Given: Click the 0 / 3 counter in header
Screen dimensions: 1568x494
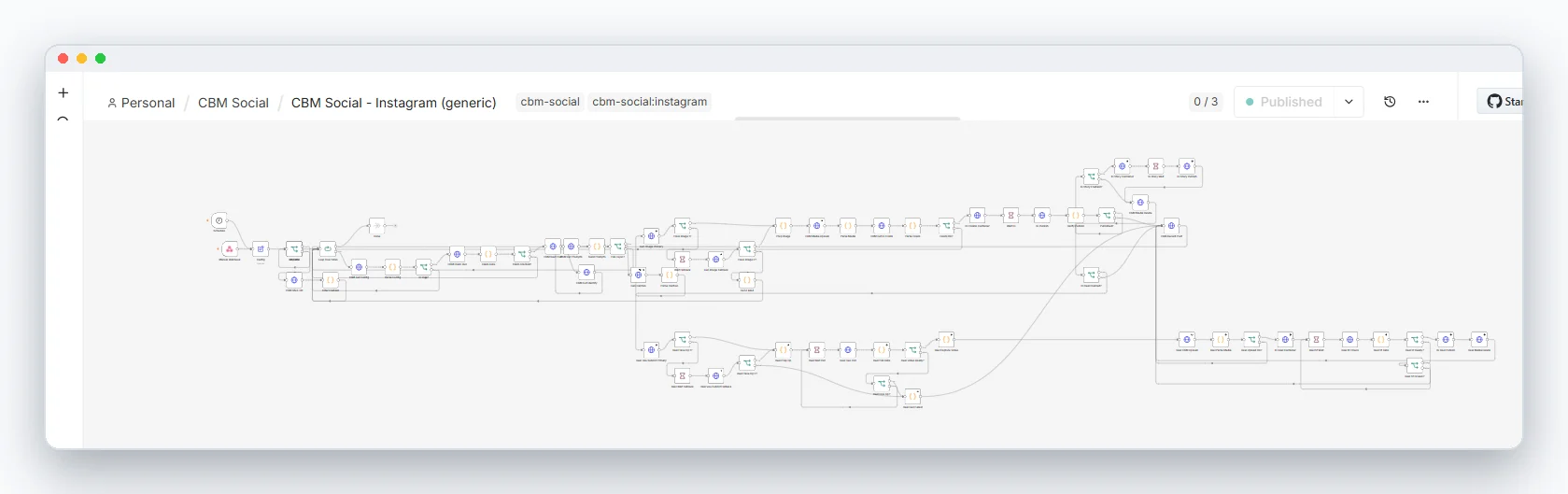Looking at the screenshot, I should point(1206,102).
